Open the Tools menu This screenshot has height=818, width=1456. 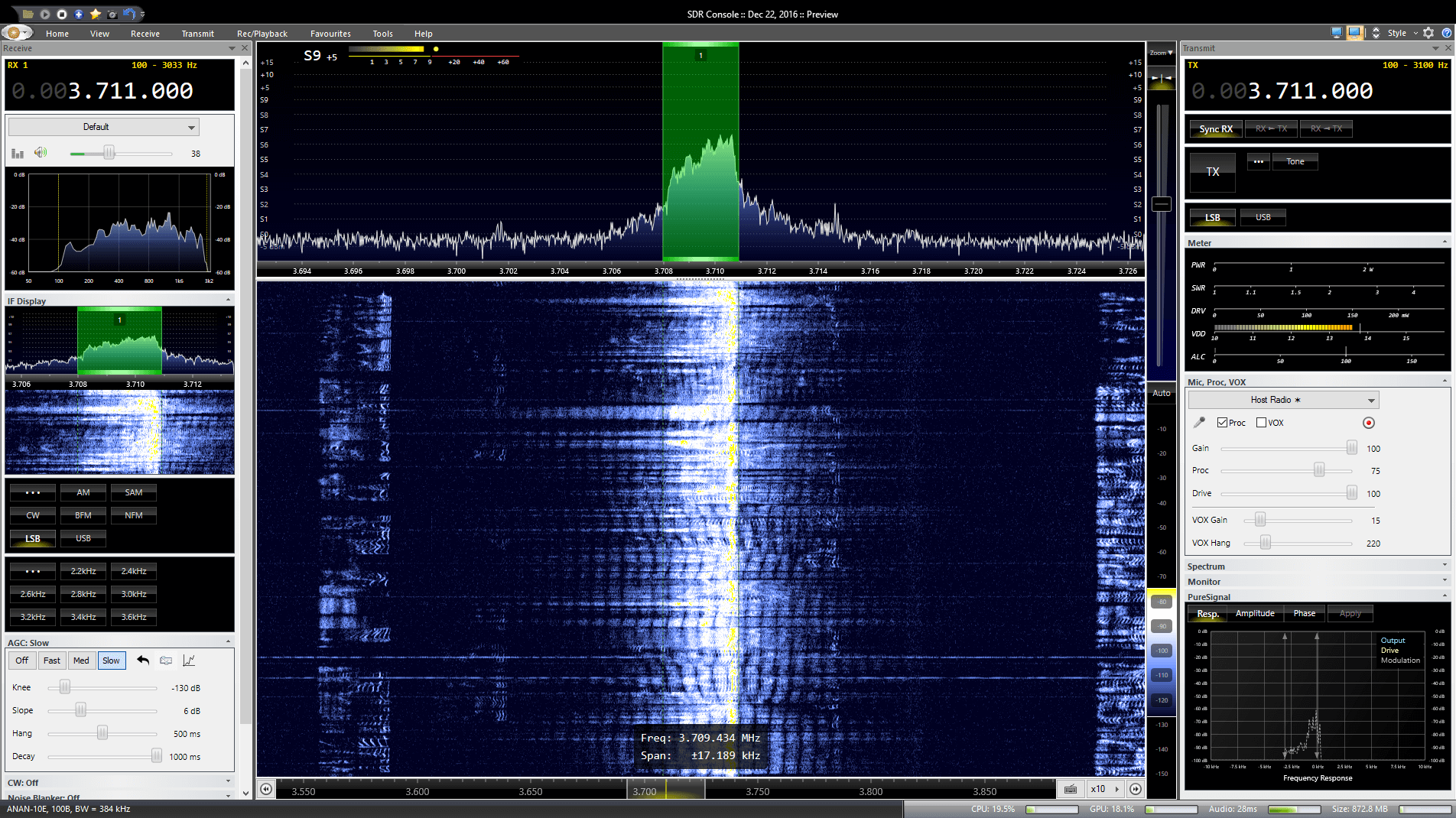pyautogui.click(x=382, y=33)
